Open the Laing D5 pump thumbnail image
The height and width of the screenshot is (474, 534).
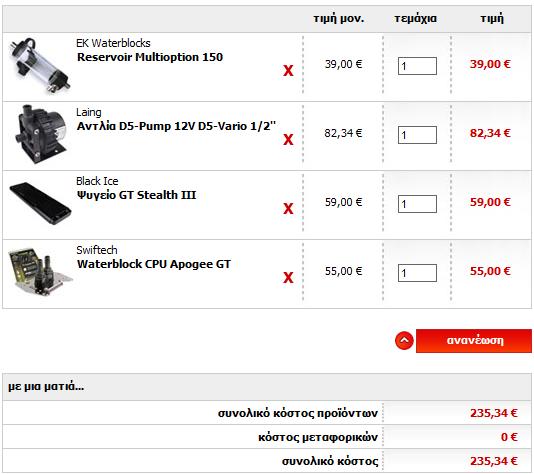[x=41, y=134]
